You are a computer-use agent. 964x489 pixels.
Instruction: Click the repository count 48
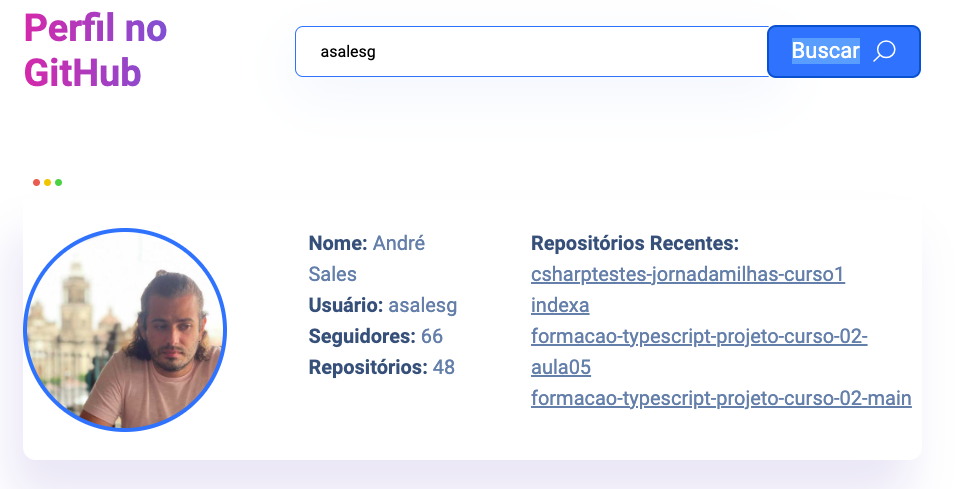click(x=442, y=367)
